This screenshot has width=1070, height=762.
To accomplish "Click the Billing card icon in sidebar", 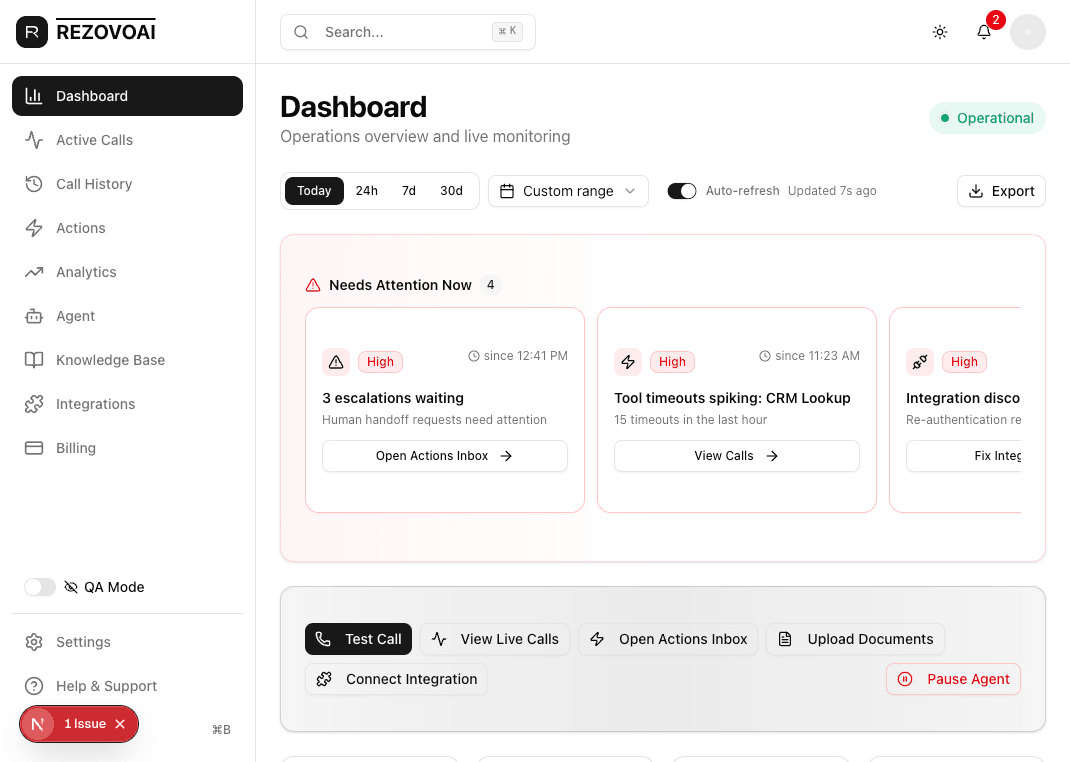I will pos(33,448).
